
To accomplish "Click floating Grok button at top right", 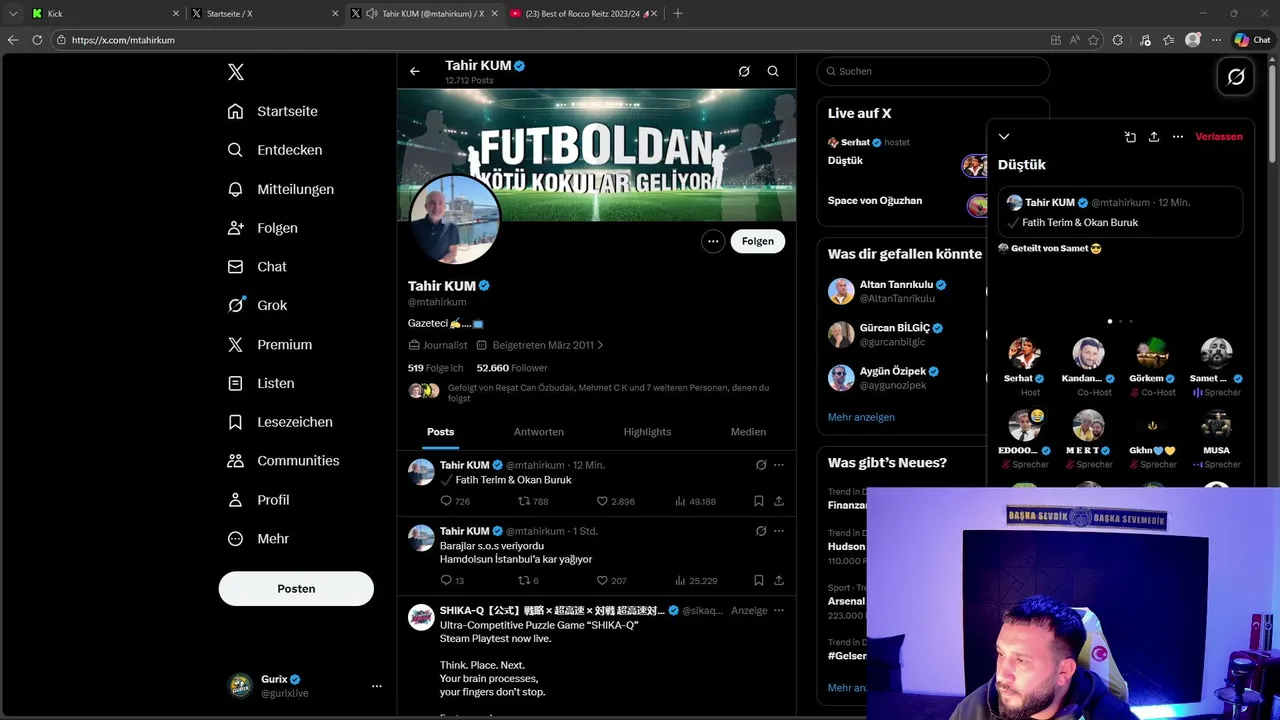I will click(1236, 77).
